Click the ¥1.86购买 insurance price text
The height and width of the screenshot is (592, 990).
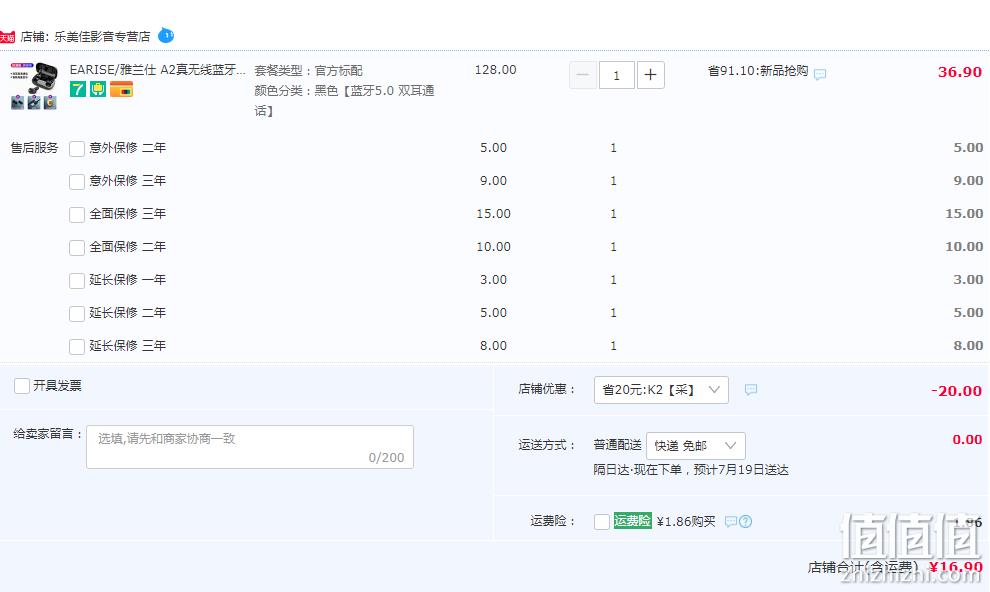coord(686,521)
